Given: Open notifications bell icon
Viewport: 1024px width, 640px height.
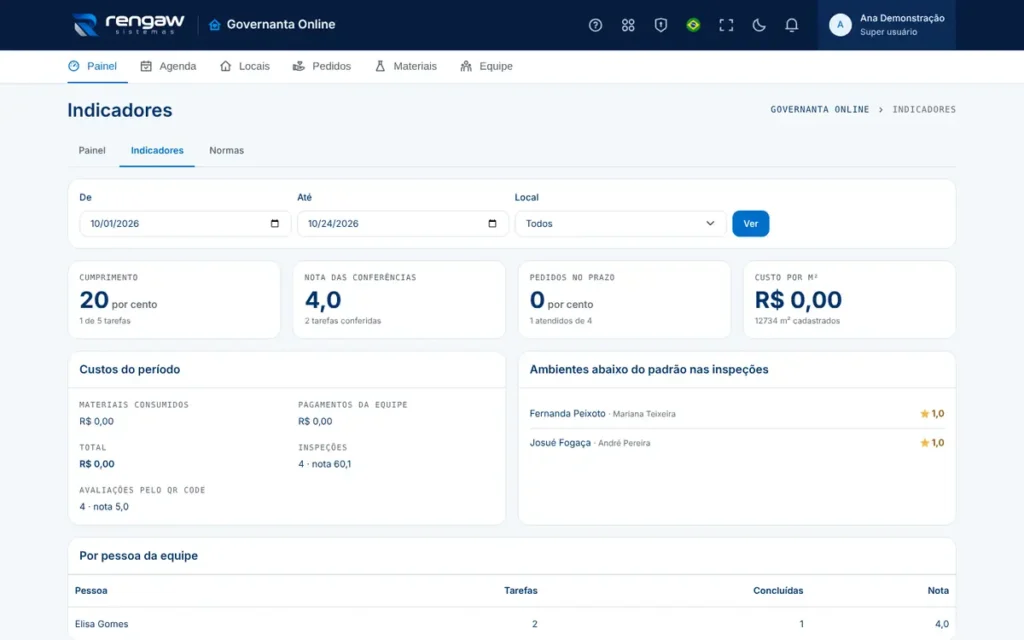Looking at the screenshot, I should point(791,25).
